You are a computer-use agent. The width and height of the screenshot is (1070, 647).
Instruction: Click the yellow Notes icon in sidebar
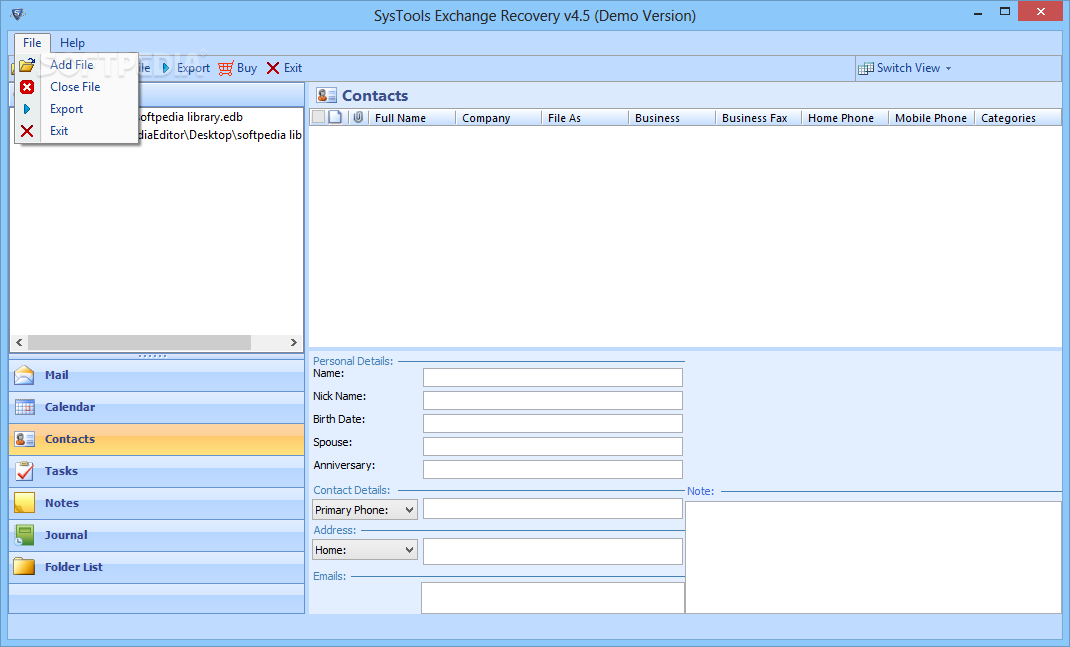(24, 503)
